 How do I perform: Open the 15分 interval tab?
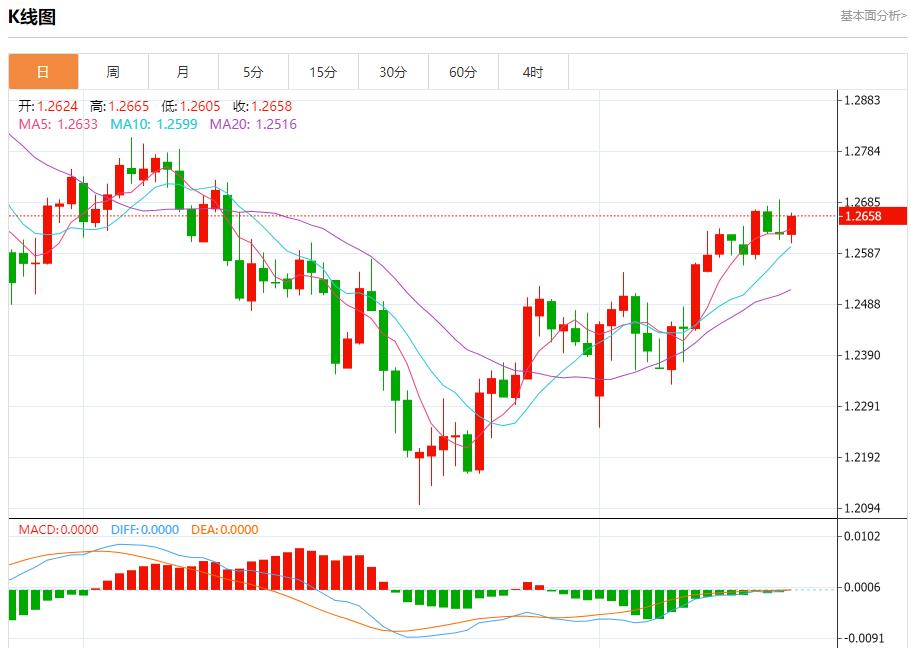click(x=323, y=72)
